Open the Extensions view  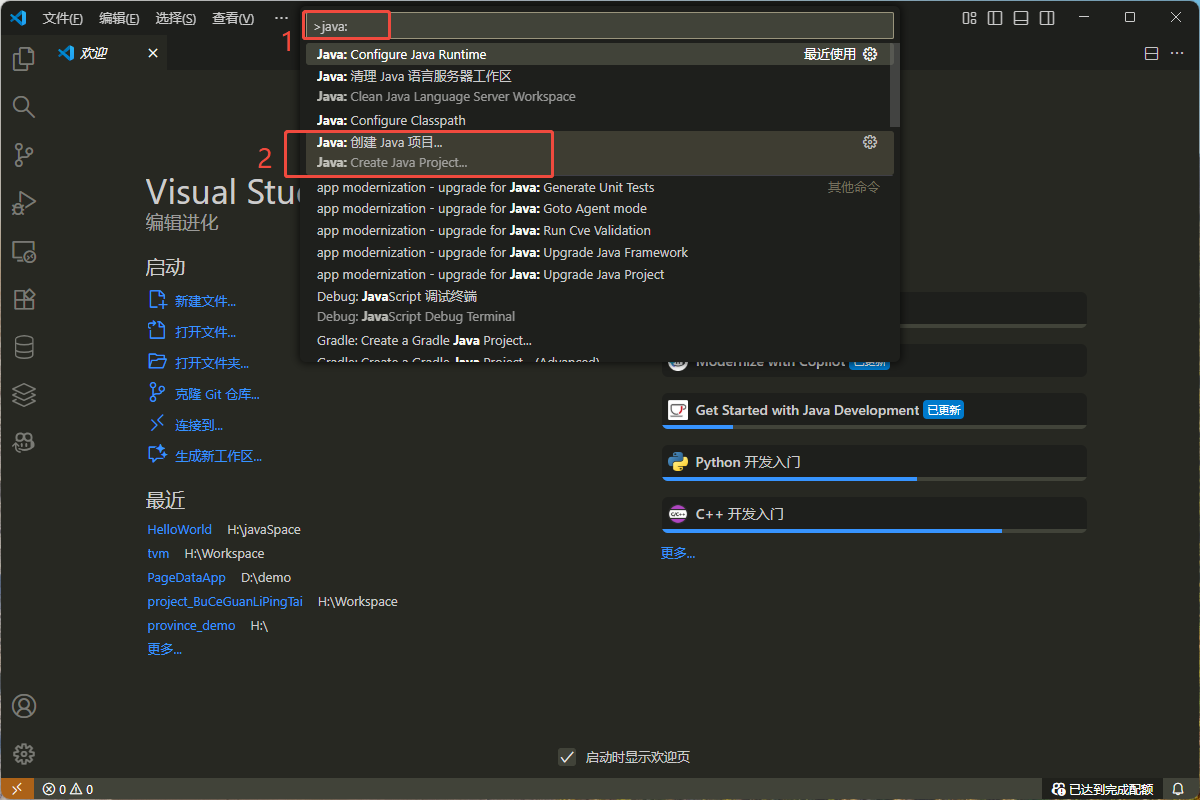point(23,299)
